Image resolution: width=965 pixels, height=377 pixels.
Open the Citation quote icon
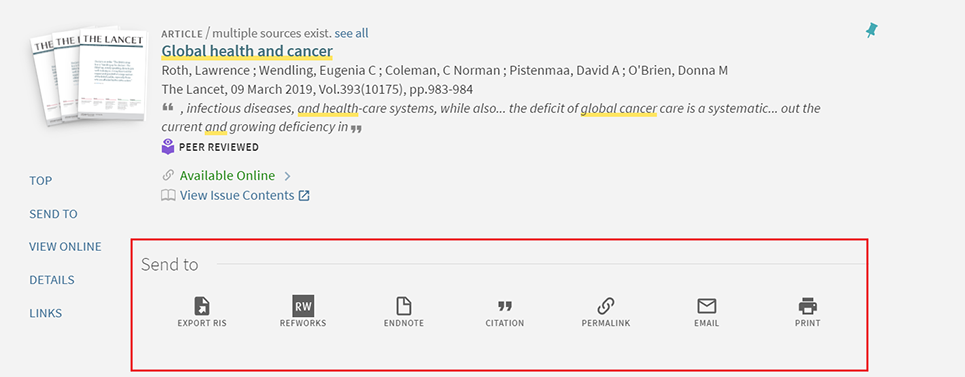[505, 306]
